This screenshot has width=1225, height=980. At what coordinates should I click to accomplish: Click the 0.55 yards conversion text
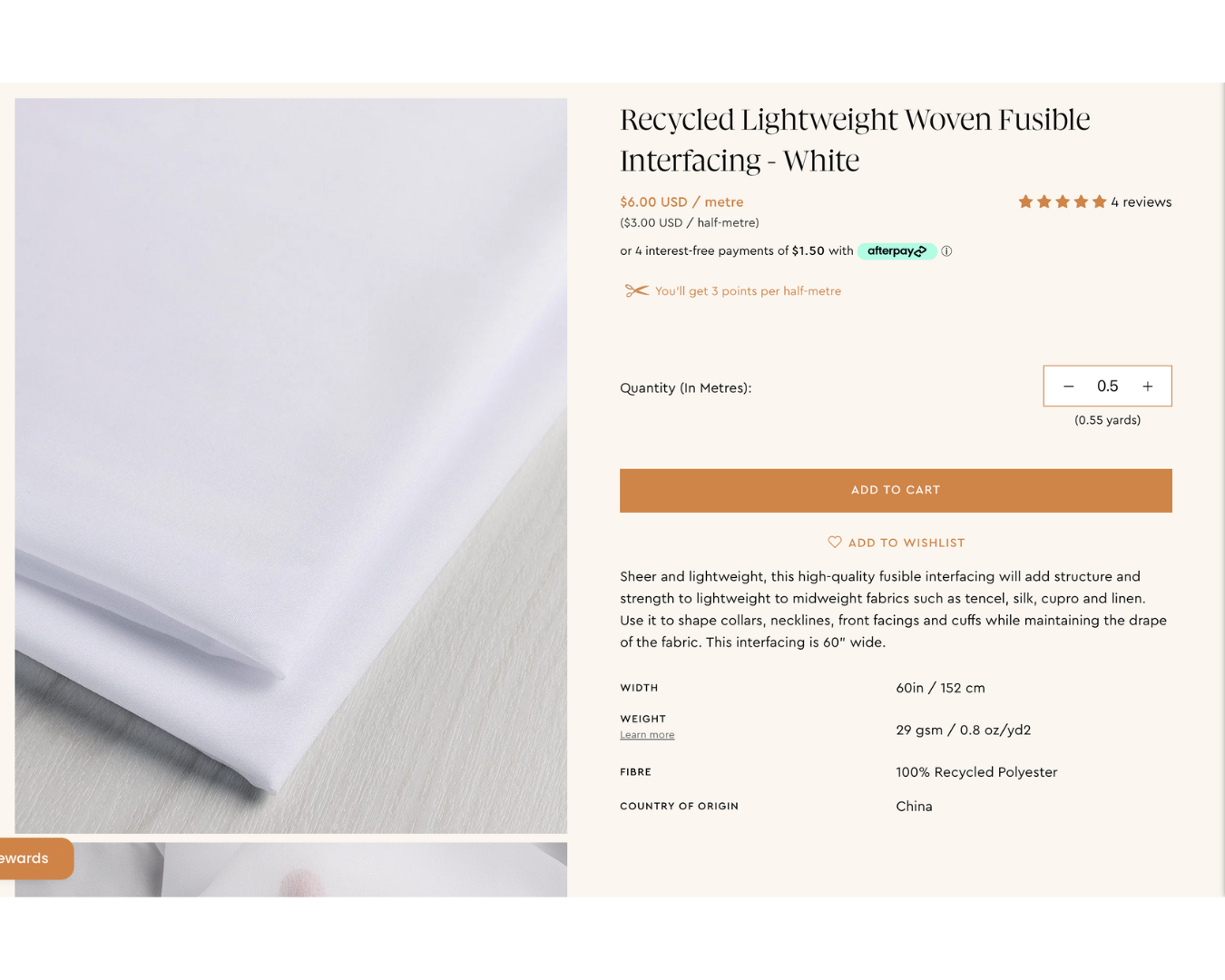[1107, 420]
